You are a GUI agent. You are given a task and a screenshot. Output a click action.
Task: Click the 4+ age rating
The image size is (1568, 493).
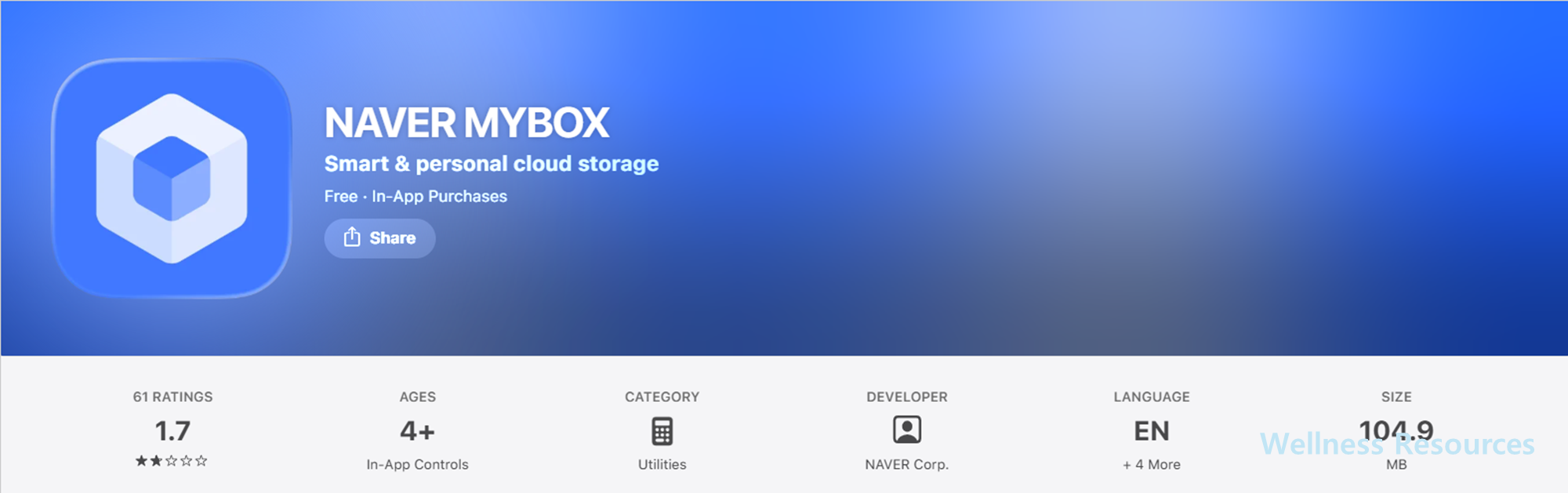point(417,431)
